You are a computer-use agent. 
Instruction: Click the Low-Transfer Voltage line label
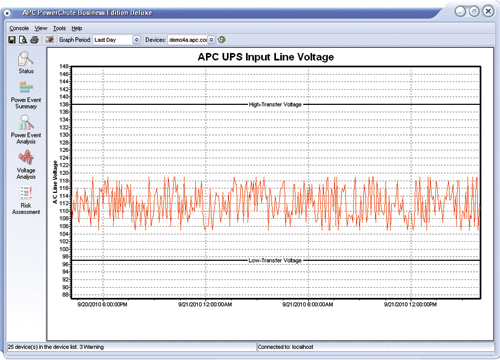click(x=275, y=260)
